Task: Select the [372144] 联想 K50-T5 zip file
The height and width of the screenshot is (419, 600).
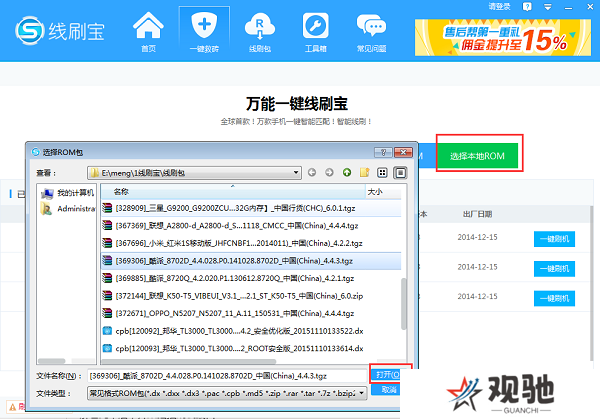Action: (251, 296)
